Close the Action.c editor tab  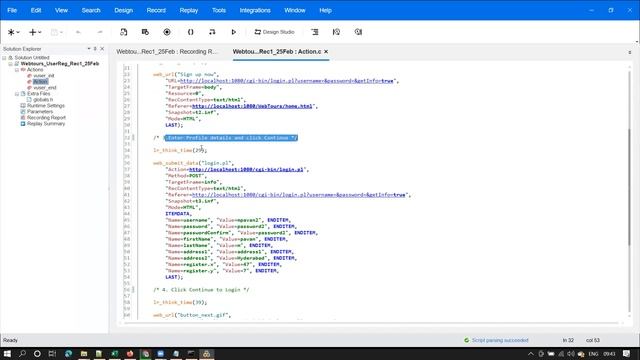point(326,51)
